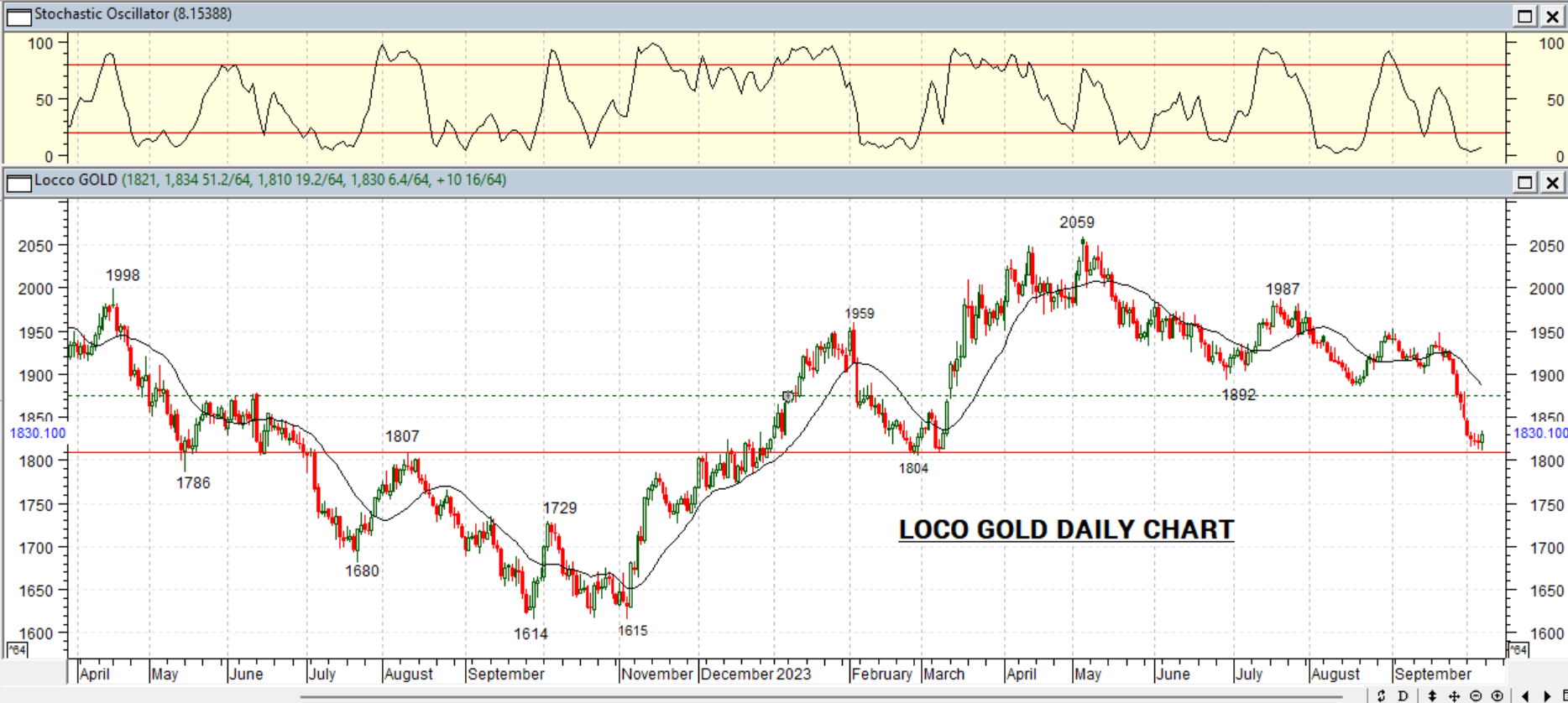Image resolution: width=1568 pixels, height=703 pixels.
Task: Select the 1614 low price label
Action: pyautogui.click(x=531, y=633)
